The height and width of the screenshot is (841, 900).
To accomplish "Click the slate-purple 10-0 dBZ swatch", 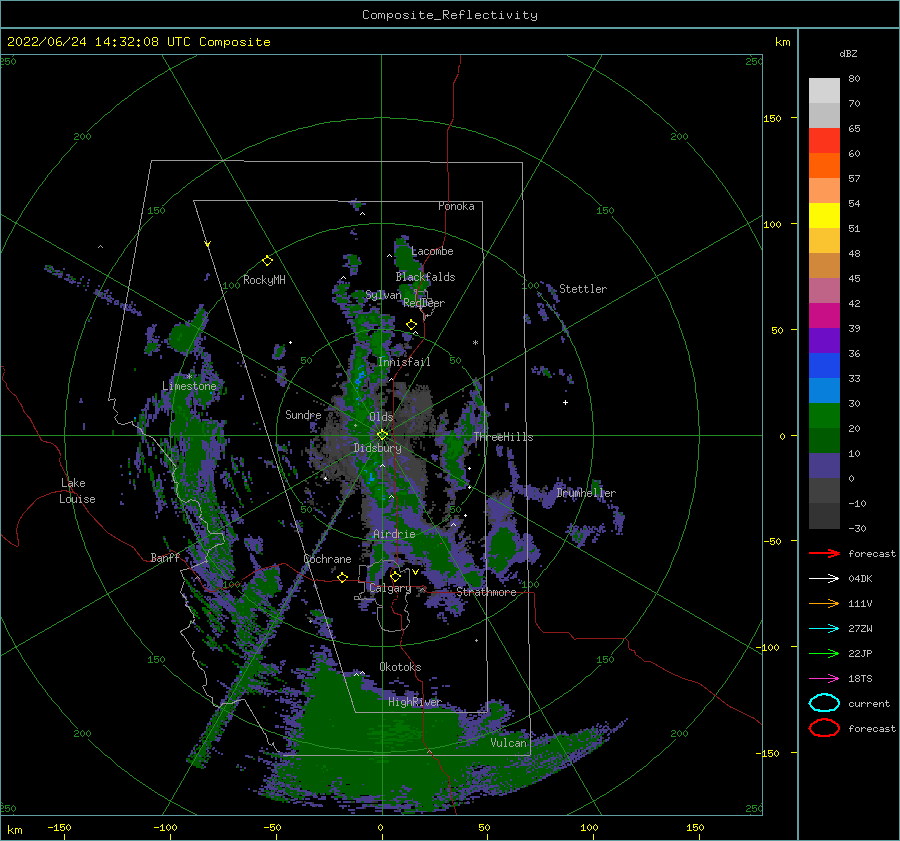I will [x=824, y=466].
